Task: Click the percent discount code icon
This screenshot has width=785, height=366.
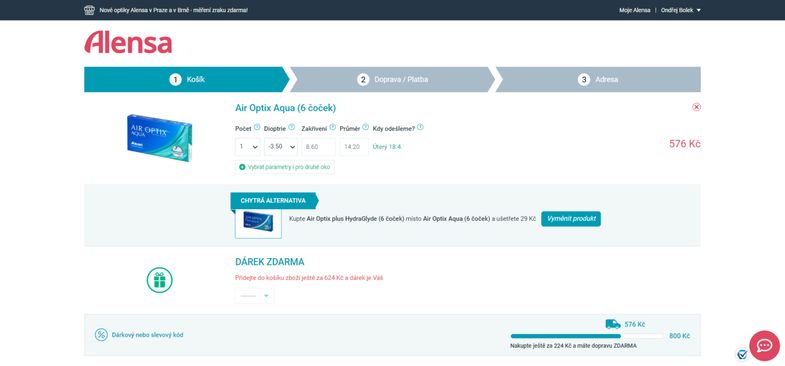Action: pos(101,335)
